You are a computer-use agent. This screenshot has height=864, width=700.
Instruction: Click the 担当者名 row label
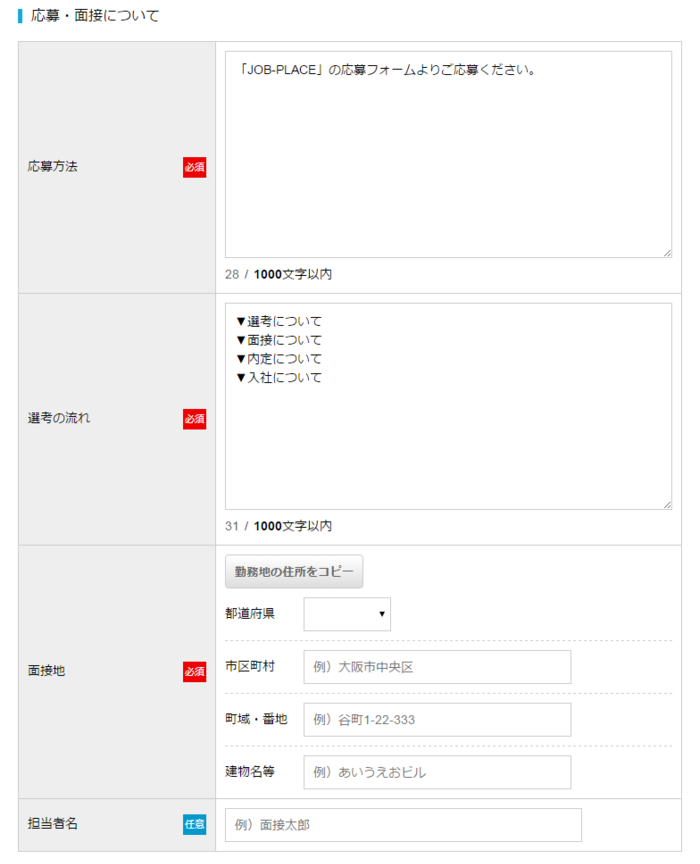pos(53,824)
